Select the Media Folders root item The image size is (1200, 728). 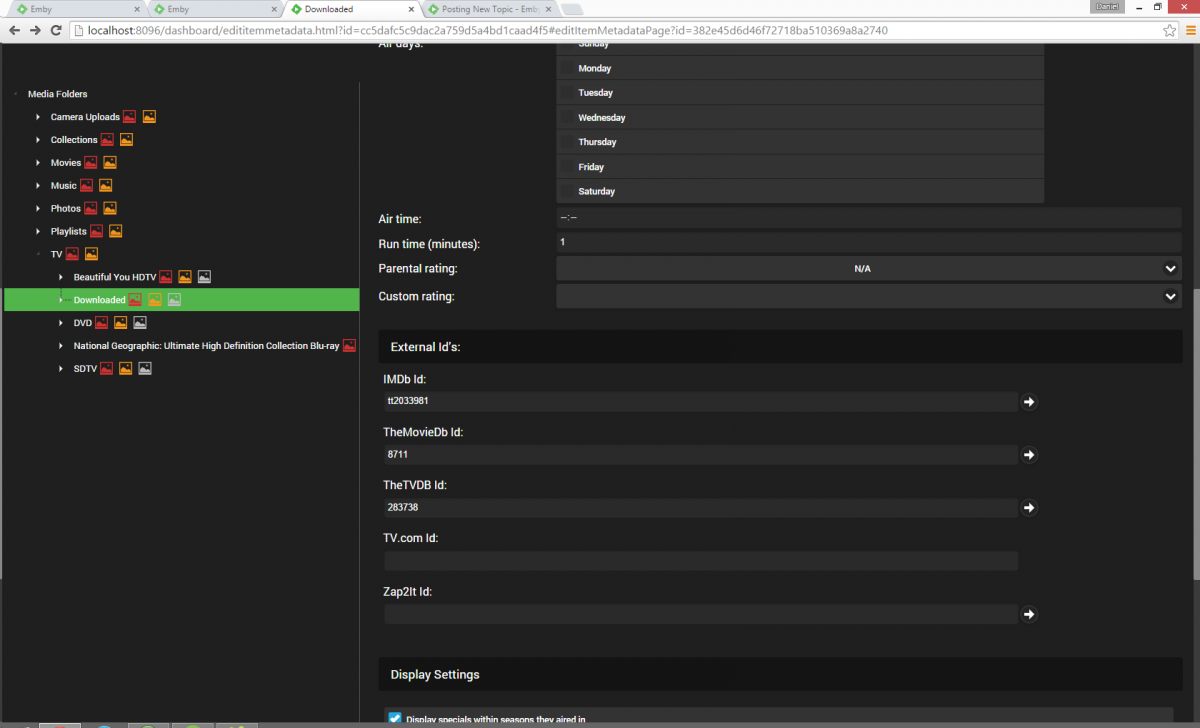pos(57,94)
